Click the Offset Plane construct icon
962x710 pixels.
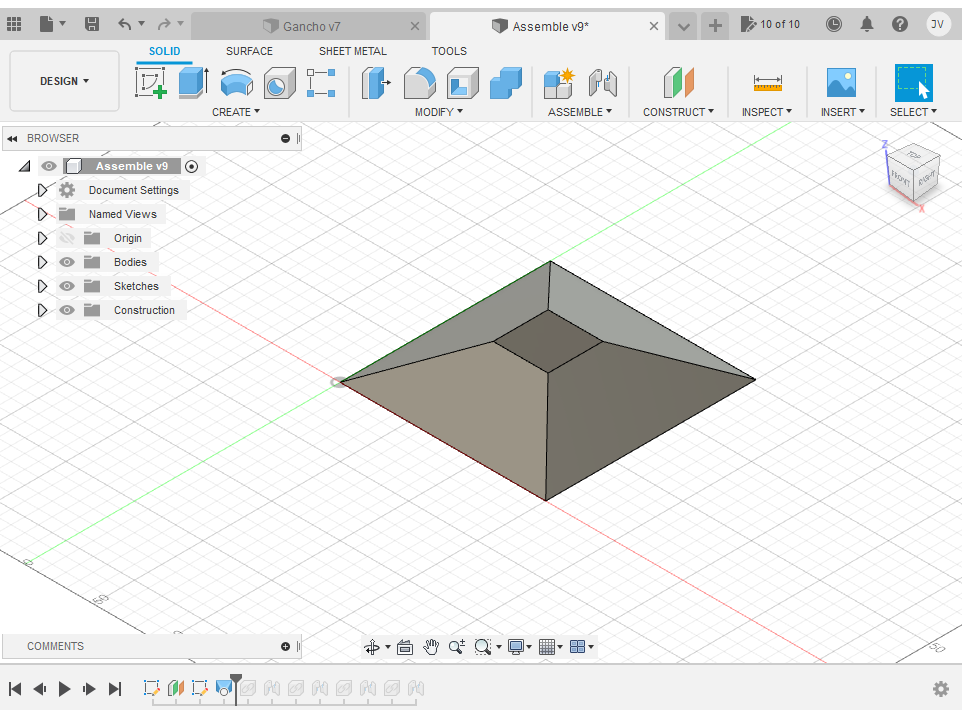click(679, 83)
